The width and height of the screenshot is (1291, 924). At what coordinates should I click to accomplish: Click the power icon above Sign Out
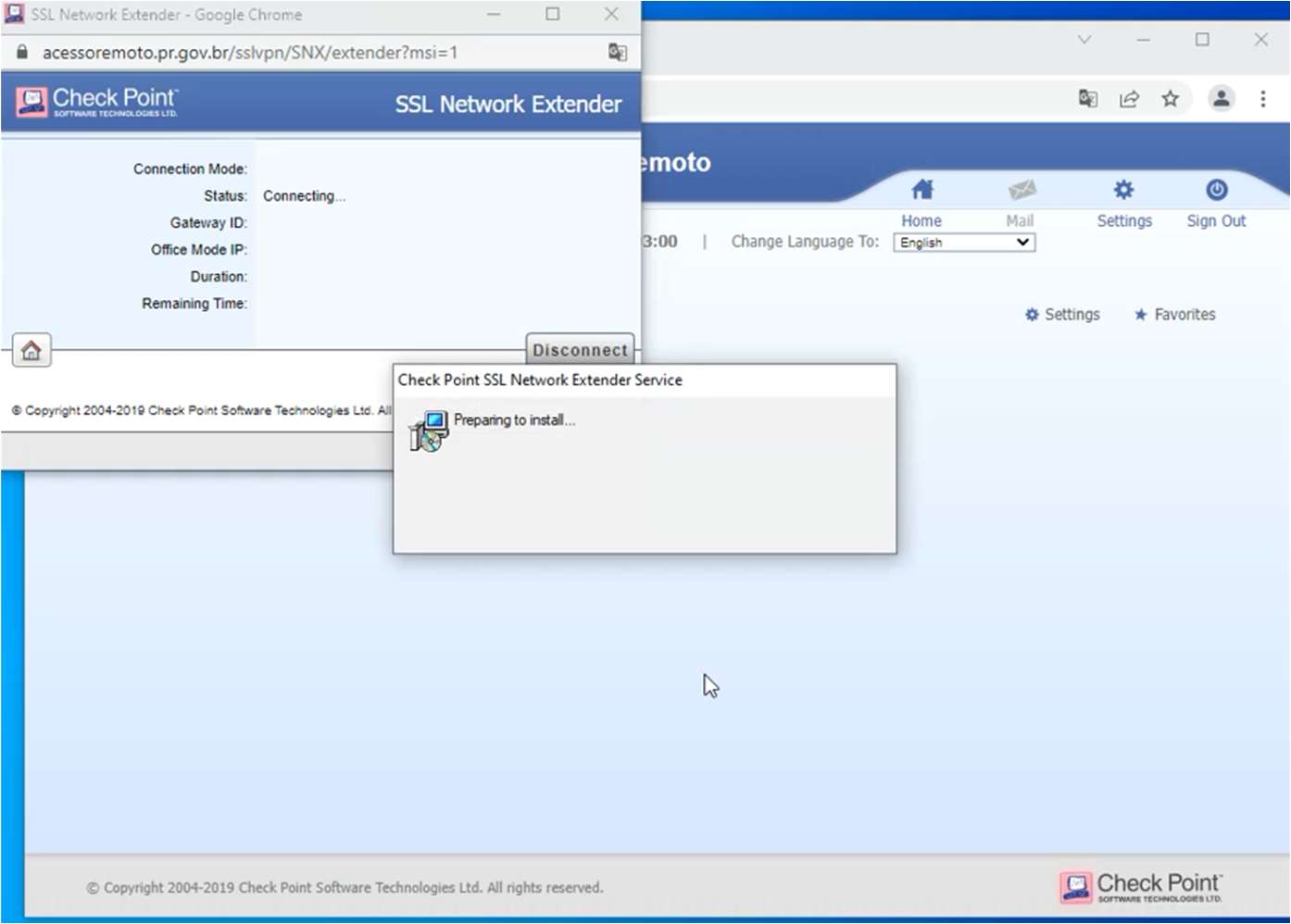1217,190
